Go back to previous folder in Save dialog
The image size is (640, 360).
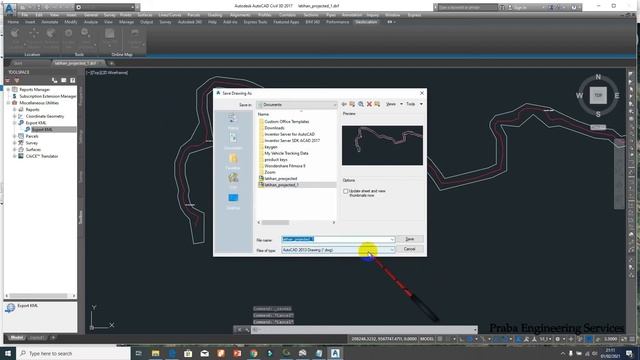344,104
